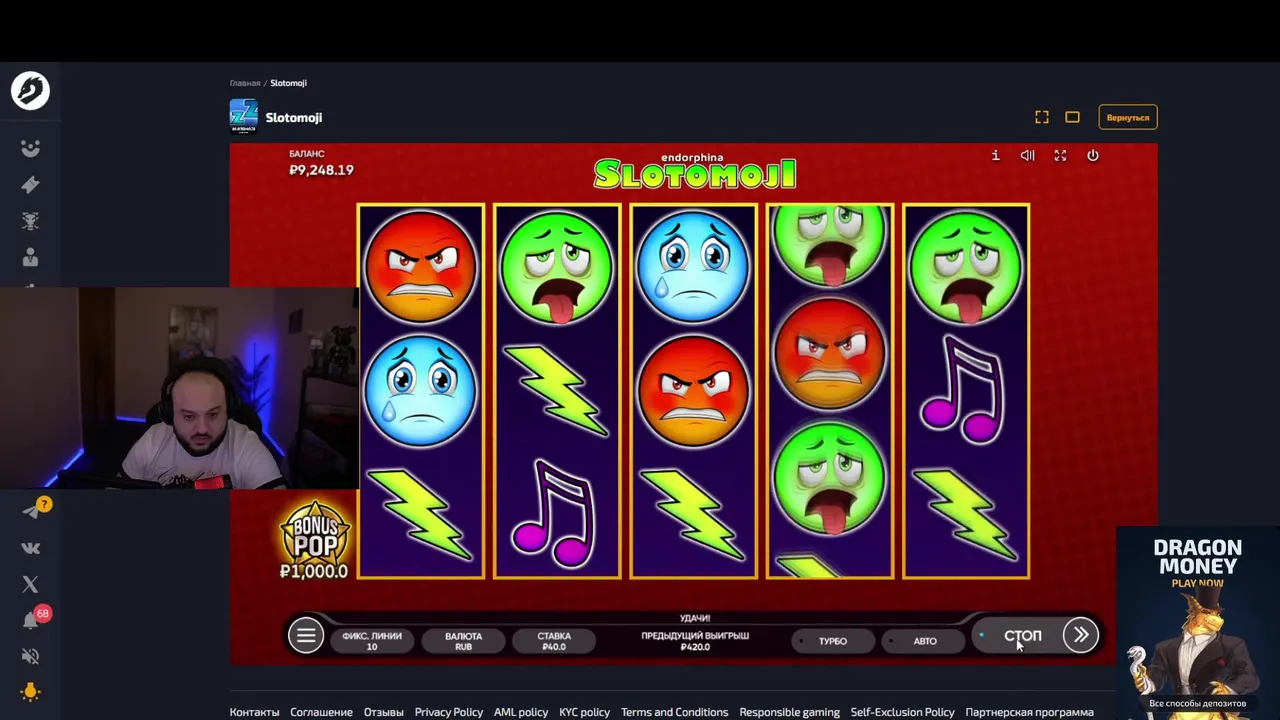Viewport: 1280px width, 720px height.
Task: Switch to theater mode rectangle icon
Action: (1072, 117)
